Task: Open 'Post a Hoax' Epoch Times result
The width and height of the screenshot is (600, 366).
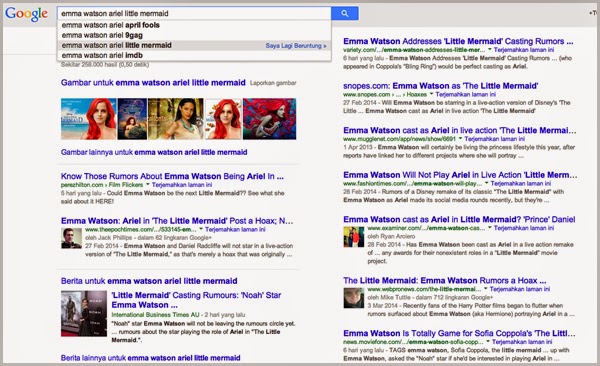Action: tap(177, 221)
